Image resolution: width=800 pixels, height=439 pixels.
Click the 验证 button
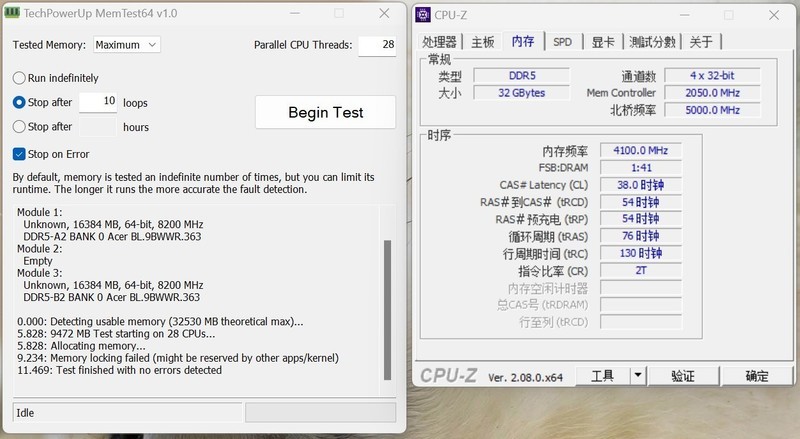coord(683,376)
